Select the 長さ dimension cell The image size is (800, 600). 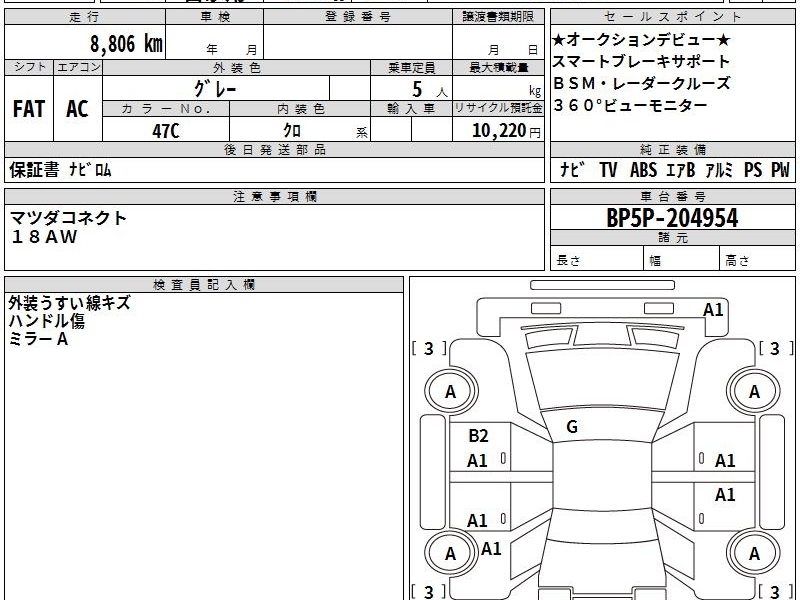597,260
